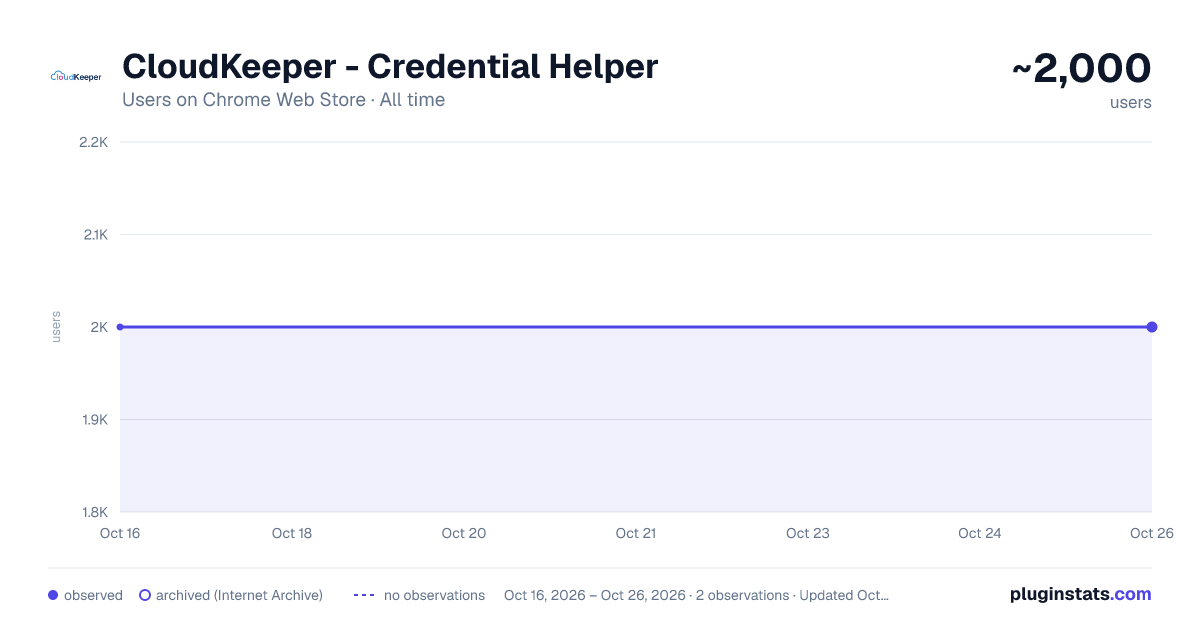
Task: Click the filled 'observed' legend dot
Action: 53,595
